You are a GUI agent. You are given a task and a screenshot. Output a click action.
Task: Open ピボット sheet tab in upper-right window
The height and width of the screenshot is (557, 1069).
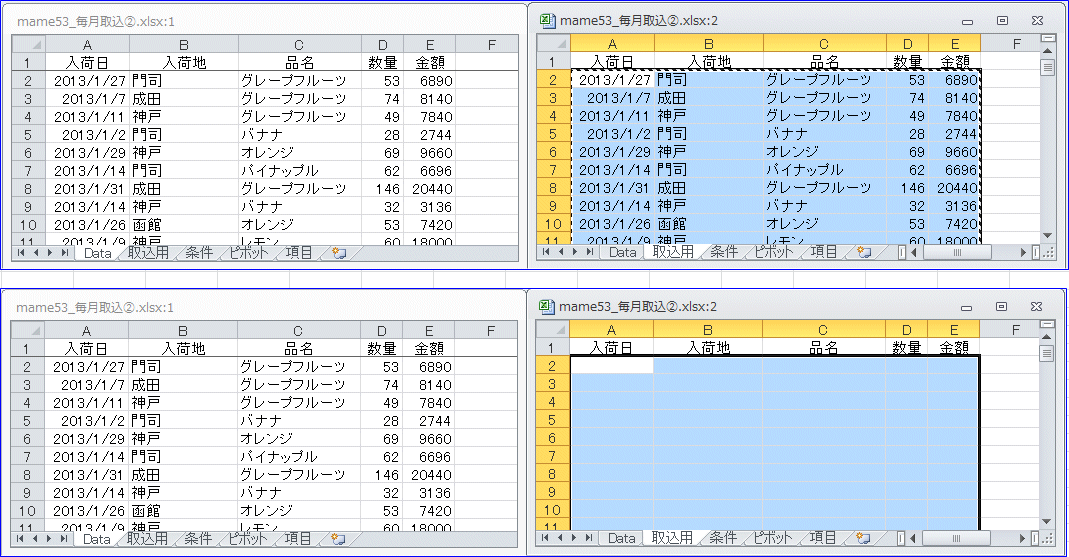tap(774, 252)
